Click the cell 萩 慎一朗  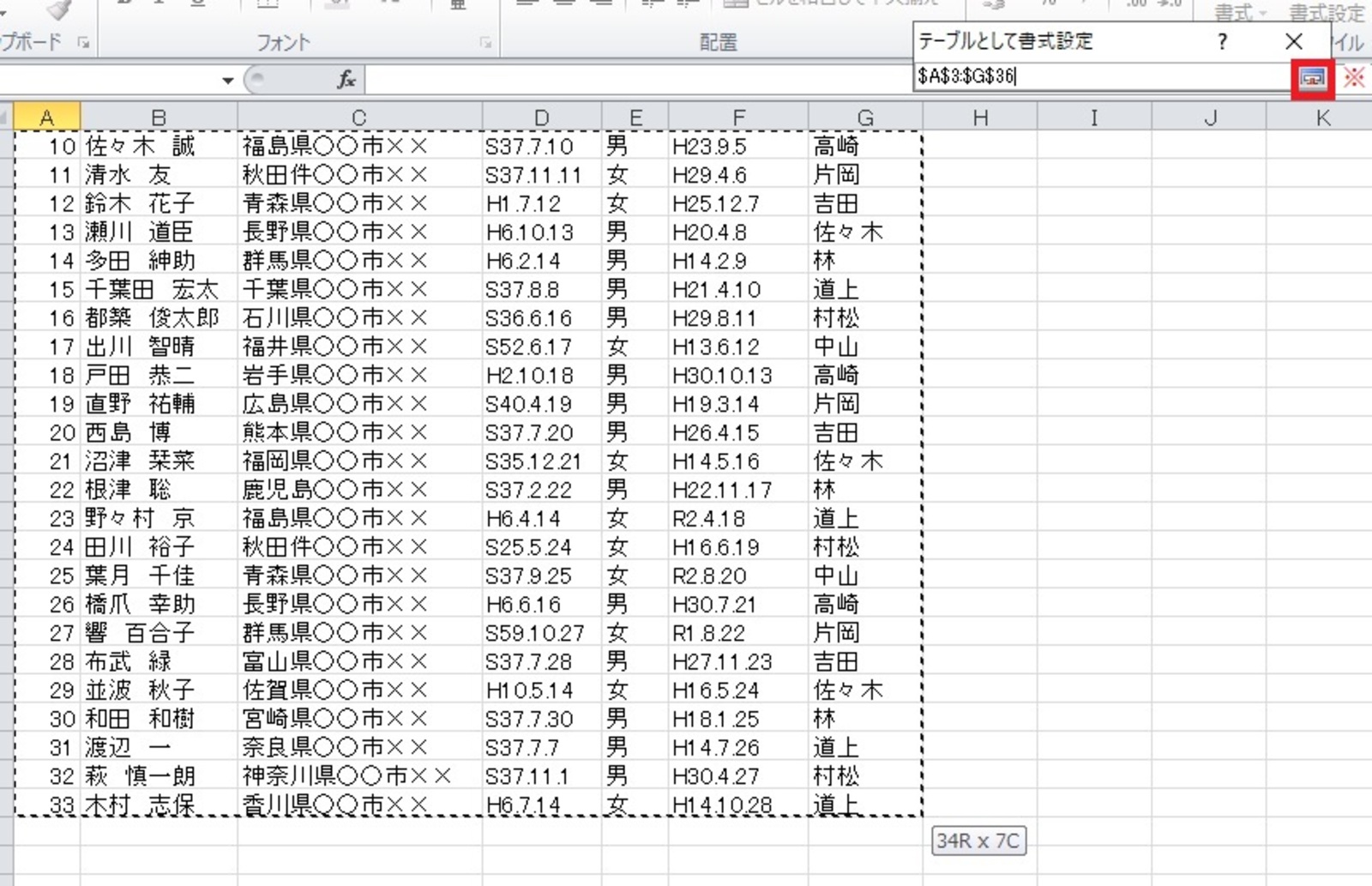(159, 776)
